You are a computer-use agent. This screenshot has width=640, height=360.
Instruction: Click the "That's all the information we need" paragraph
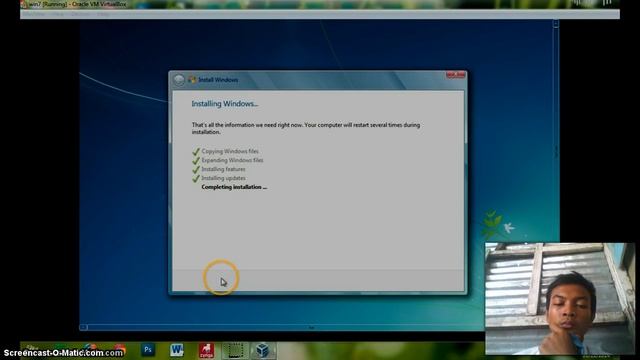coord(306,128)
